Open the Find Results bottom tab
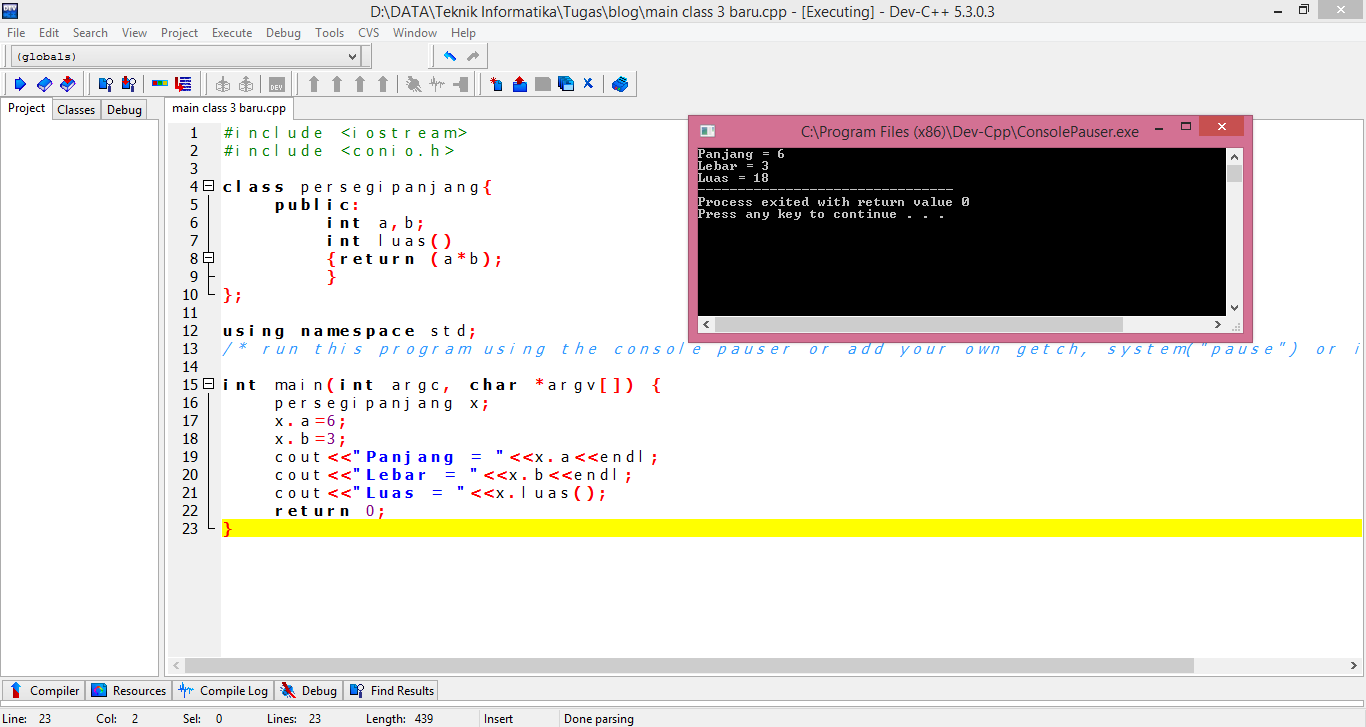This screenshot has width=1366, height=727. (391, 690)
